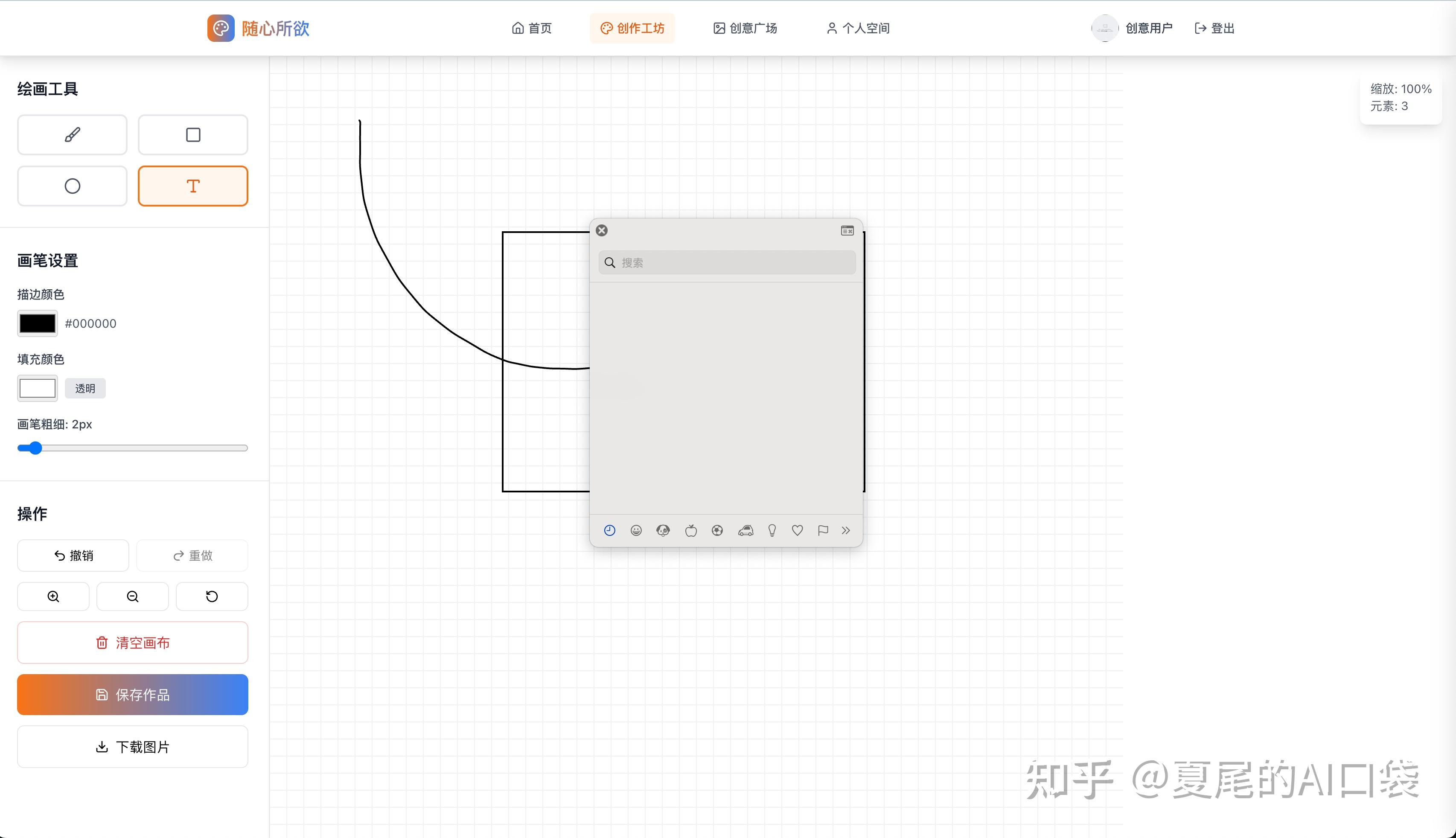Save the artwork with 保存作品

(x=132, y=695)
